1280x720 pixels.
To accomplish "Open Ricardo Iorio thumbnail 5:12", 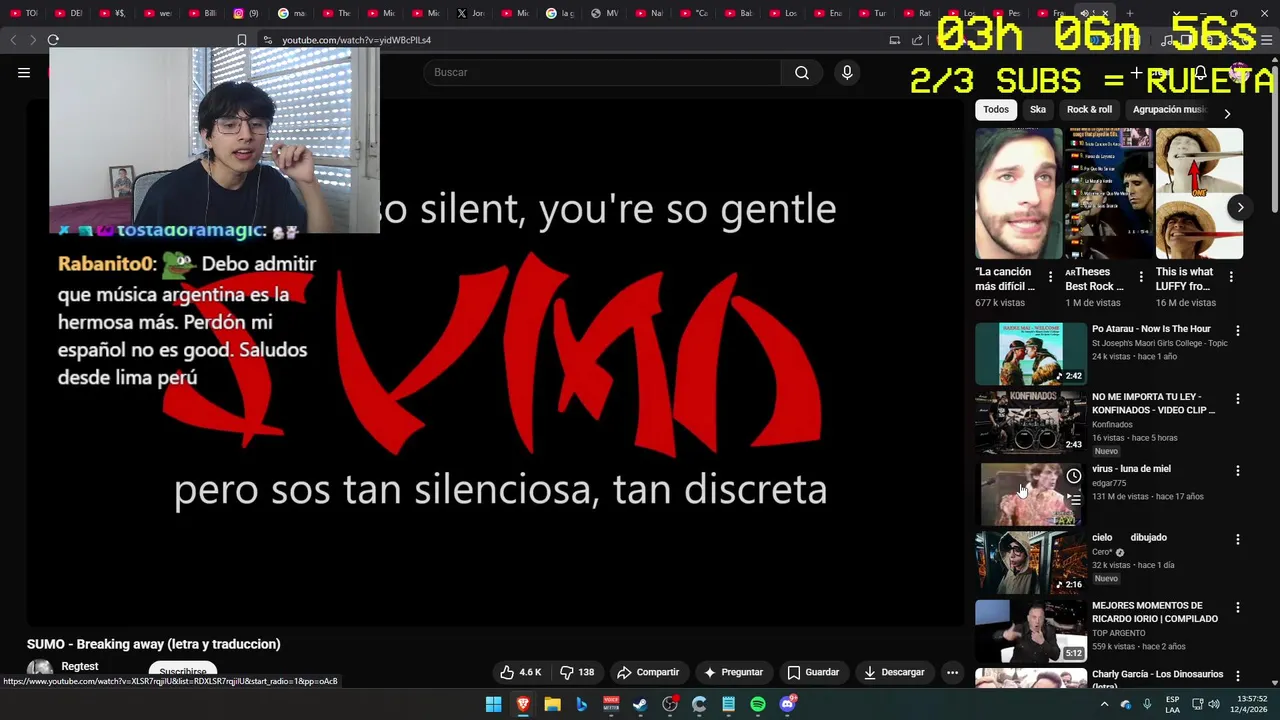I will coord(1031,630).
